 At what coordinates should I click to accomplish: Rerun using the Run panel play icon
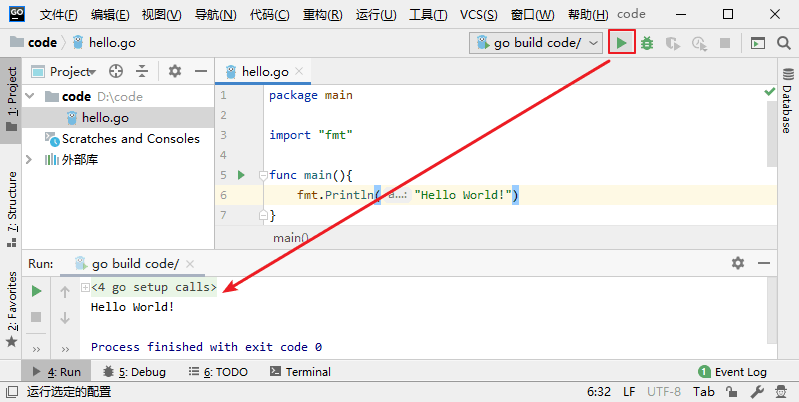[36, 291]
